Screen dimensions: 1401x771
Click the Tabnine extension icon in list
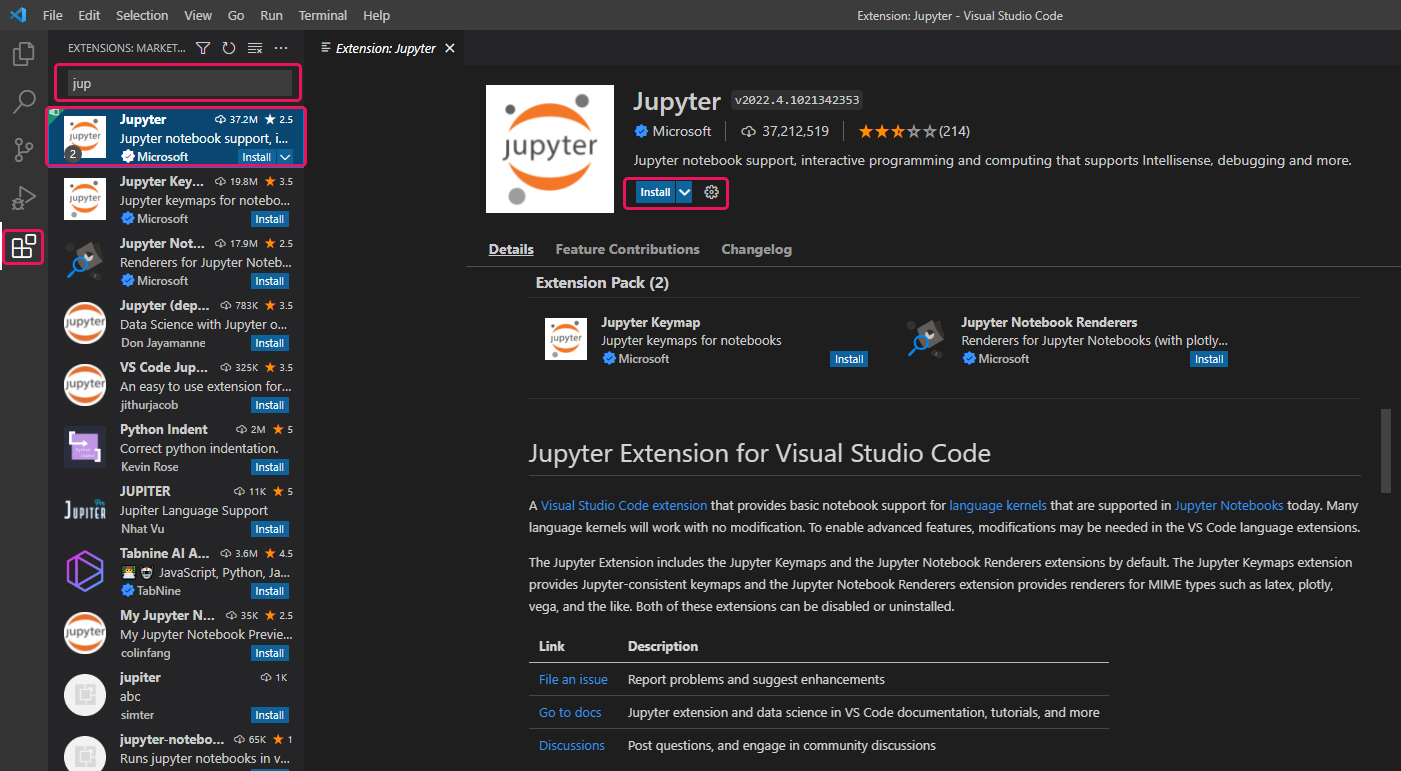(x=85, y=571)
